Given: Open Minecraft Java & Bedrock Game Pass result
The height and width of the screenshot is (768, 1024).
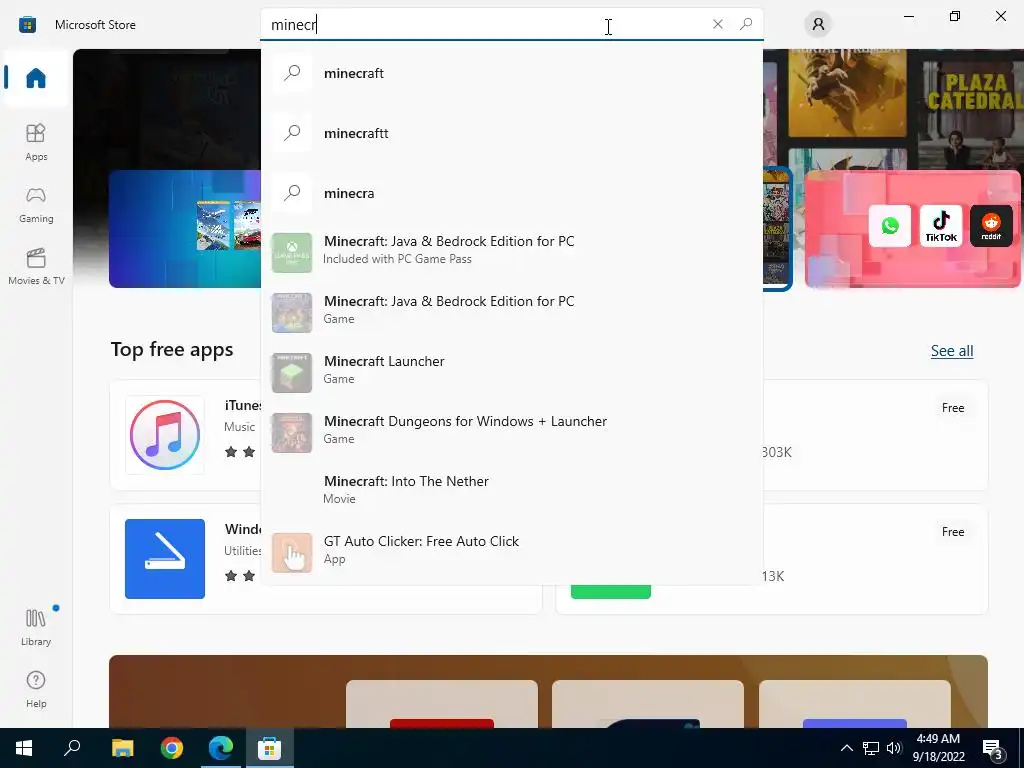Looking at the screenshot, I should [x=511, y=251].
